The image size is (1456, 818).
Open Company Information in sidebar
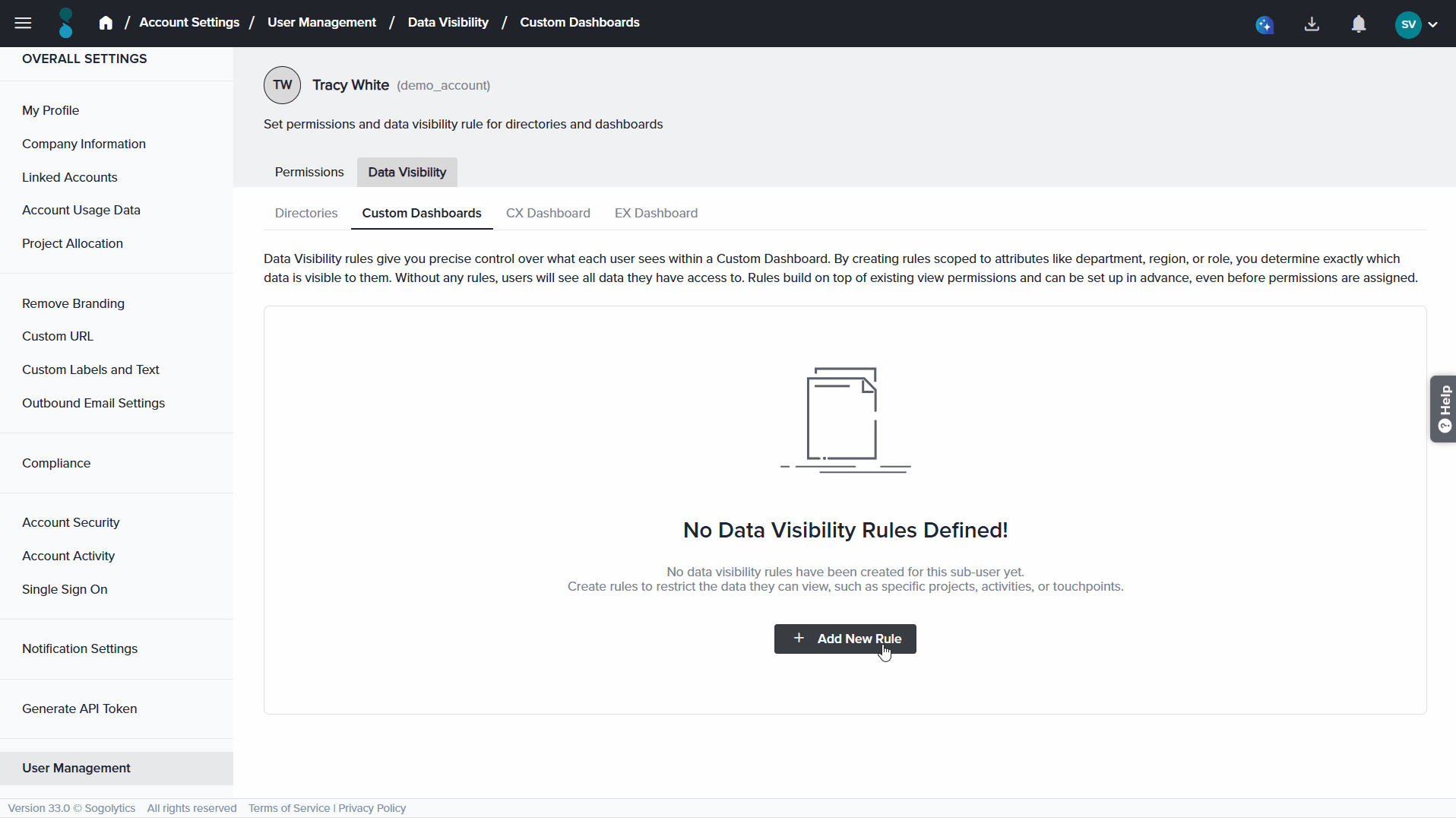click(84, 144)
